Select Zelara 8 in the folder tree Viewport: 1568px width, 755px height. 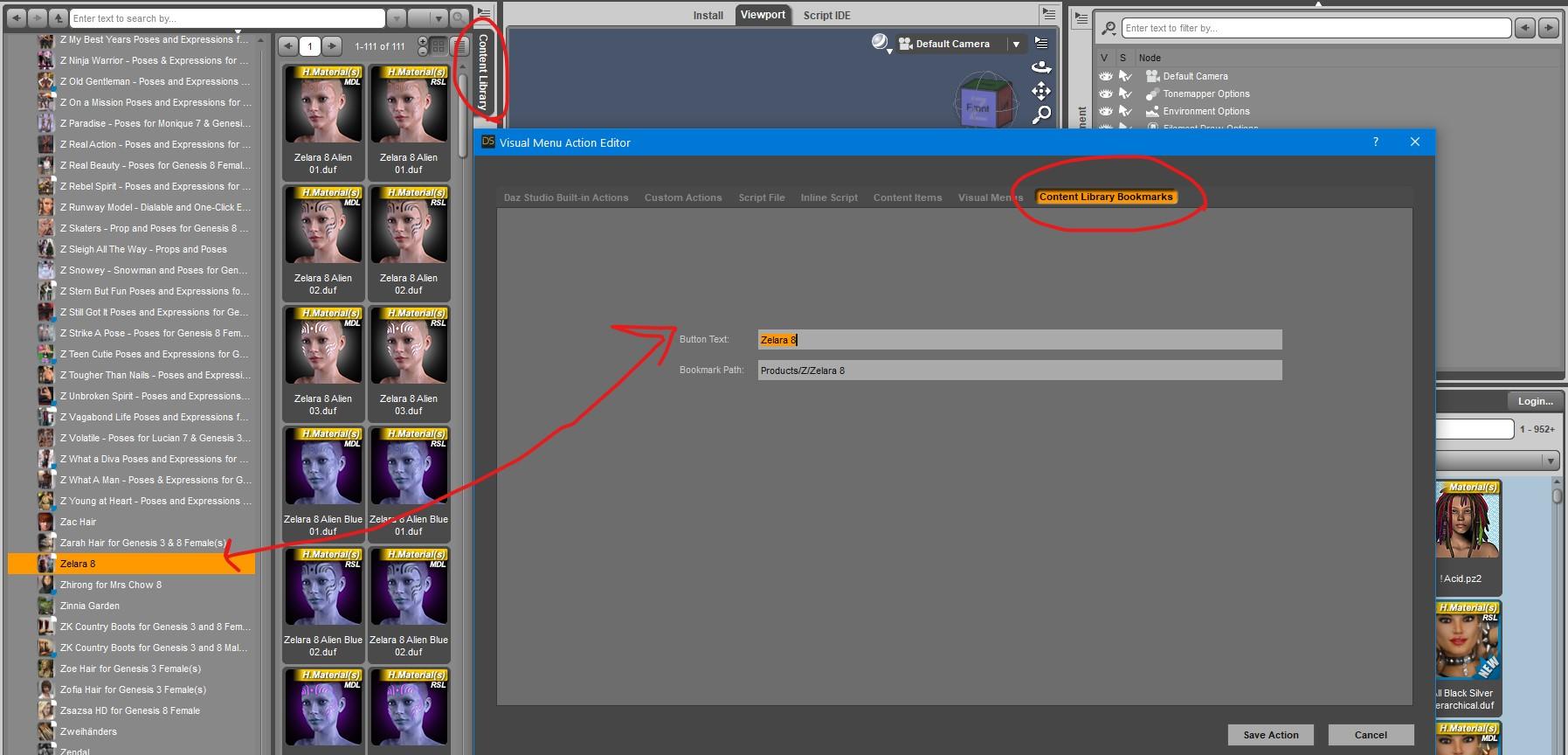pyautogui.click(x=131, y=564)
